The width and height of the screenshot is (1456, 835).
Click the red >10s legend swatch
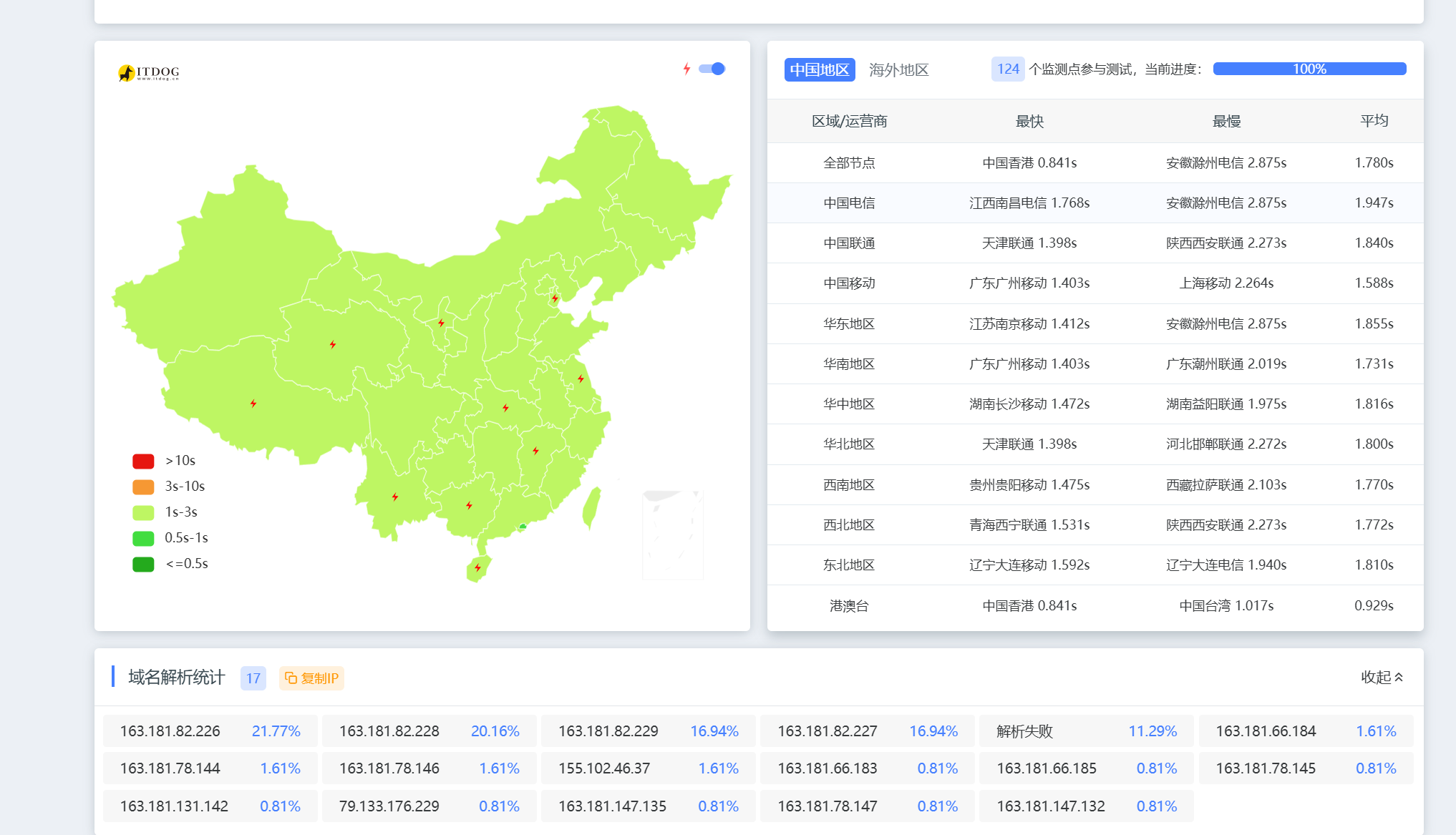click(143, 461)
